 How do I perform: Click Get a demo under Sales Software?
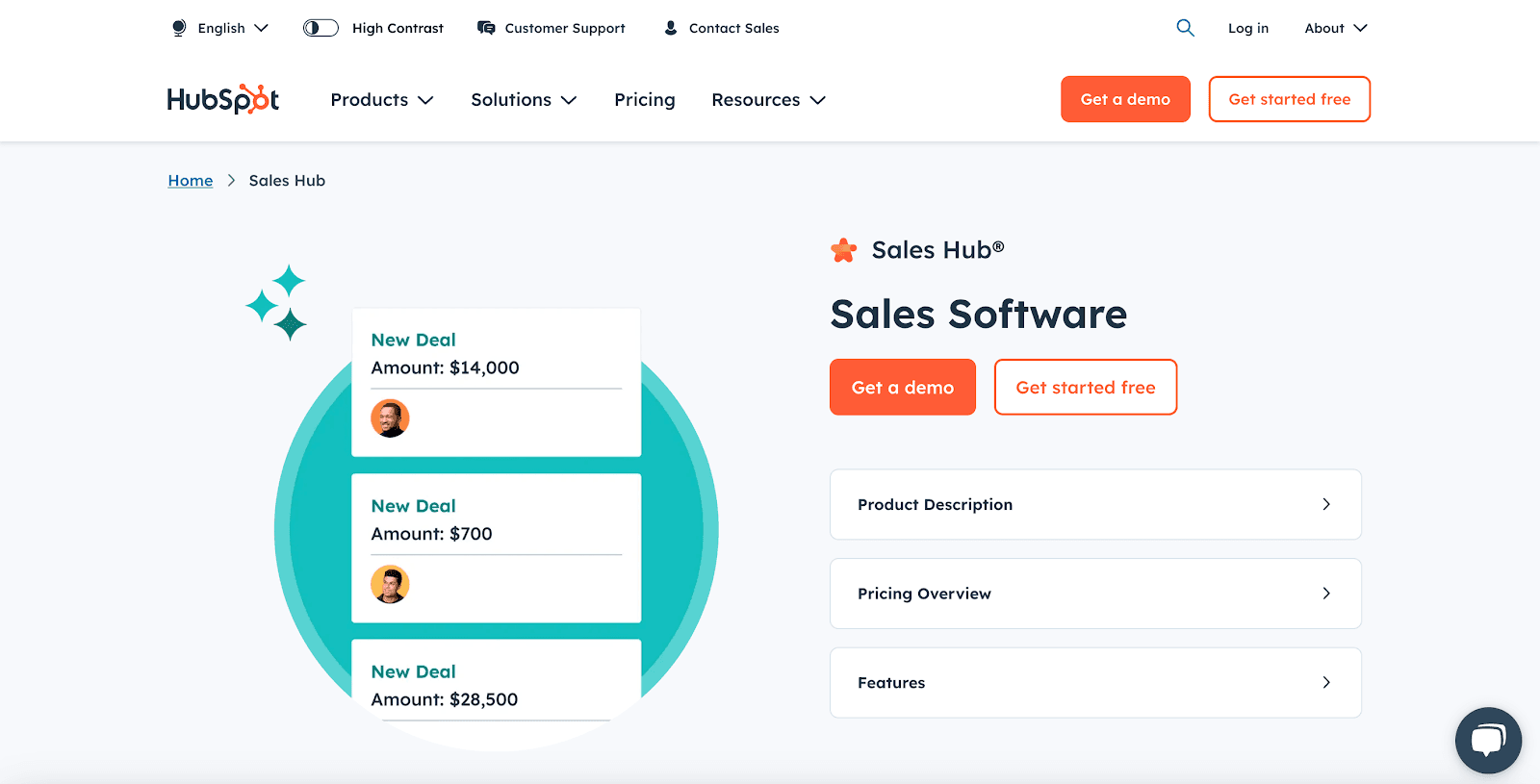point(903,388)
